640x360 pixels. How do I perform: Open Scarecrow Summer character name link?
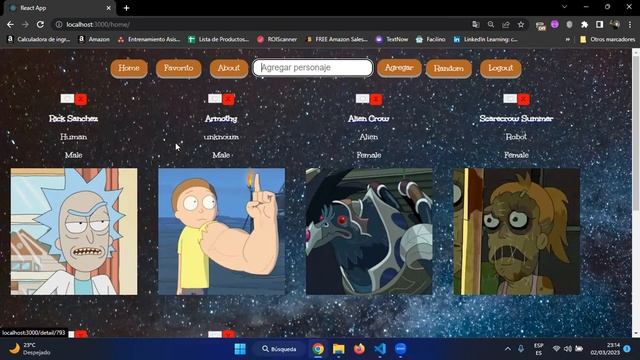tap(516, 118)
